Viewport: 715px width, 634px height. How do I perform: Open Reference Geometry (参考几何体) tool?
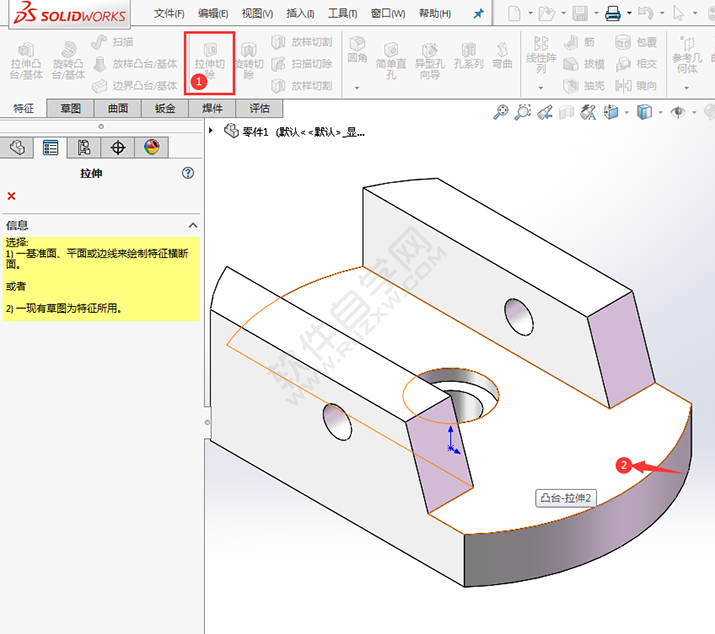pos(687,55)
